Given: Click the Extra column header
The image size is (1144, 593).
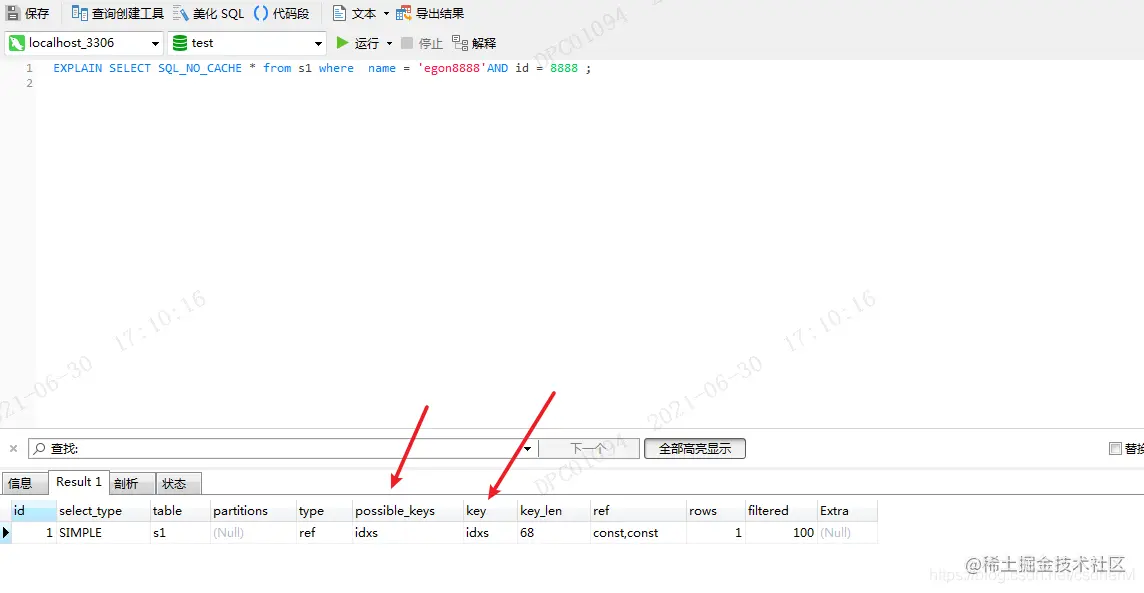Looking at the screenshot, I should point(847,511).
